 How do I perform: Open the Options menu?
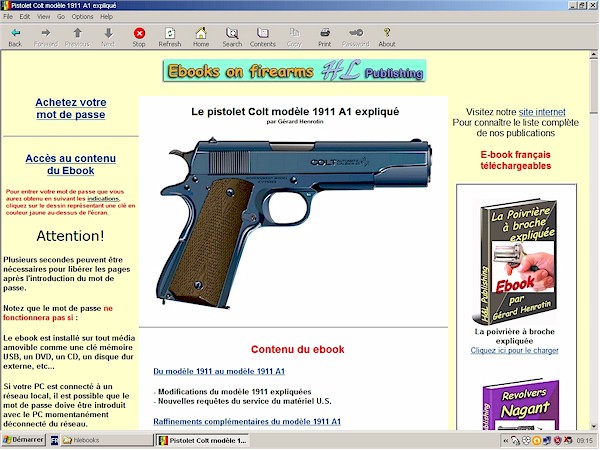(82, 17)
